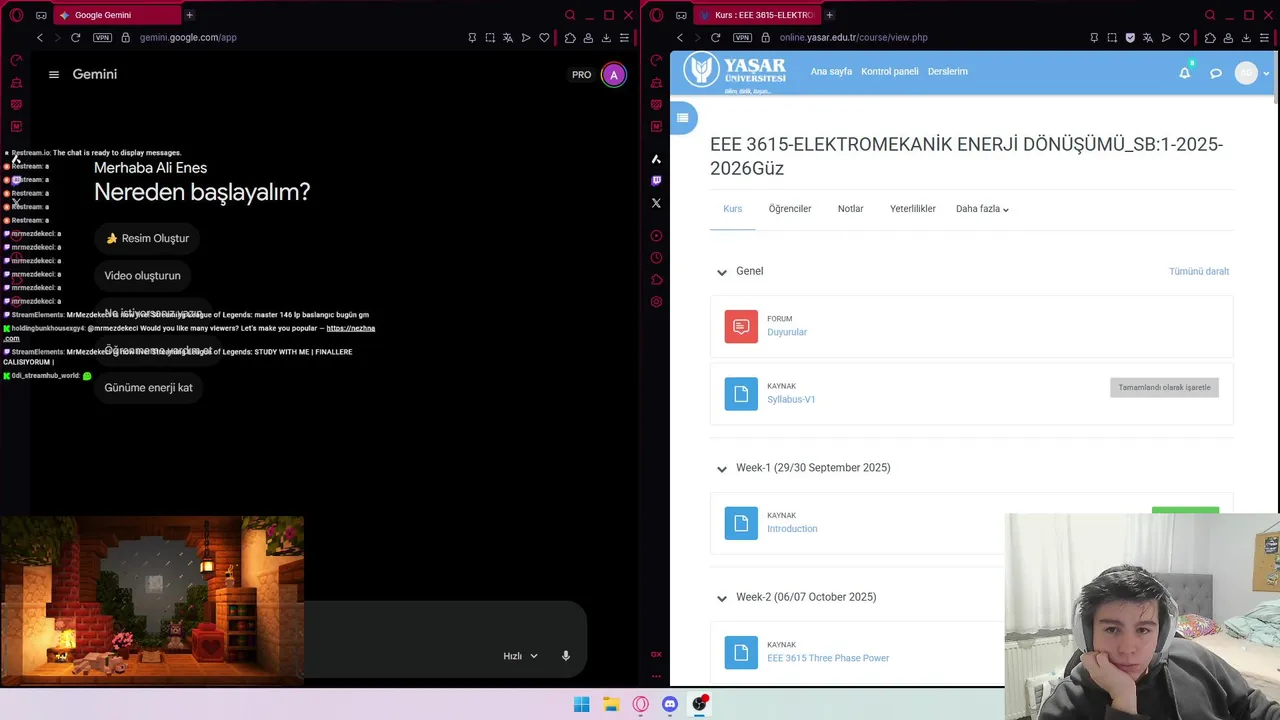Click the gemini.google.com/app address field

[x=188, y=37]
